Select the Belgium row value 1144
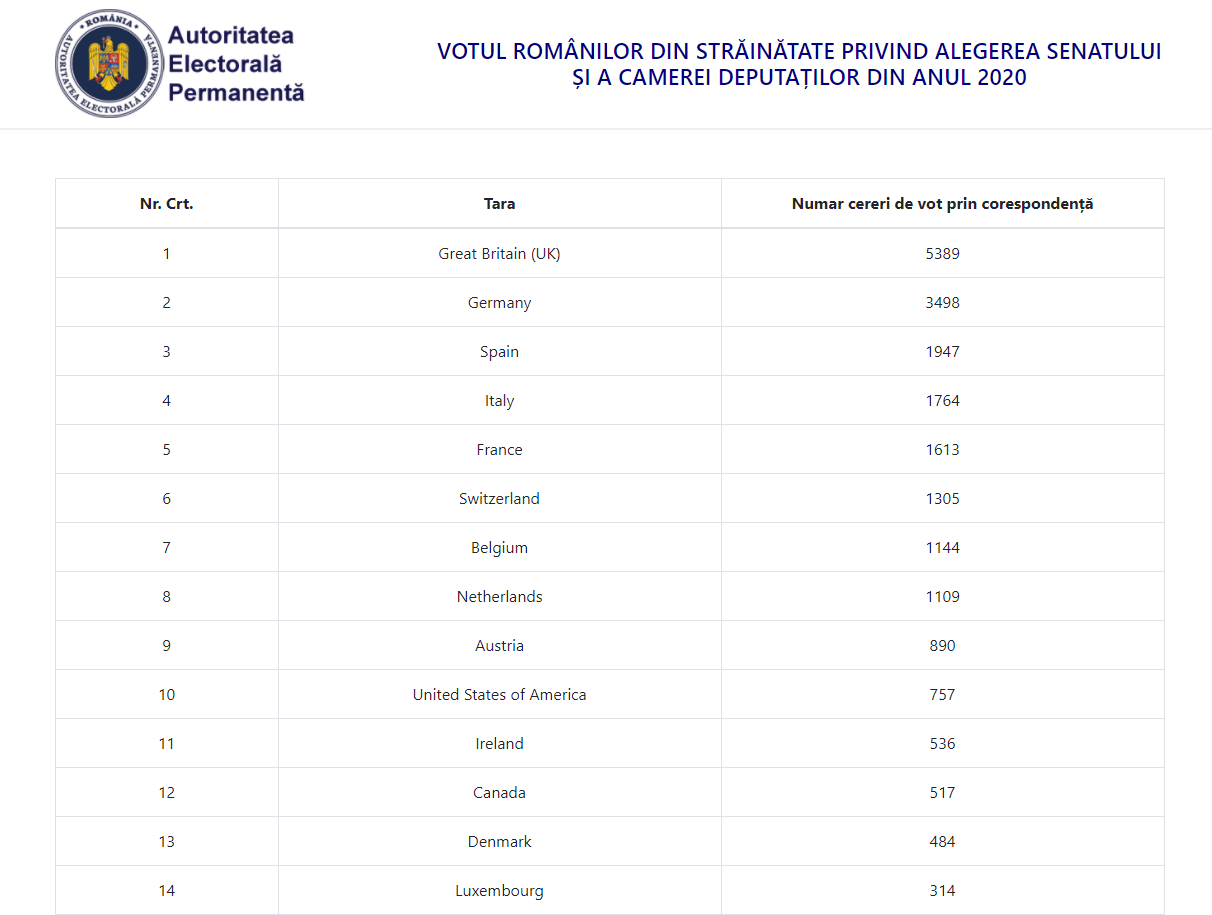 click(942, 548)
